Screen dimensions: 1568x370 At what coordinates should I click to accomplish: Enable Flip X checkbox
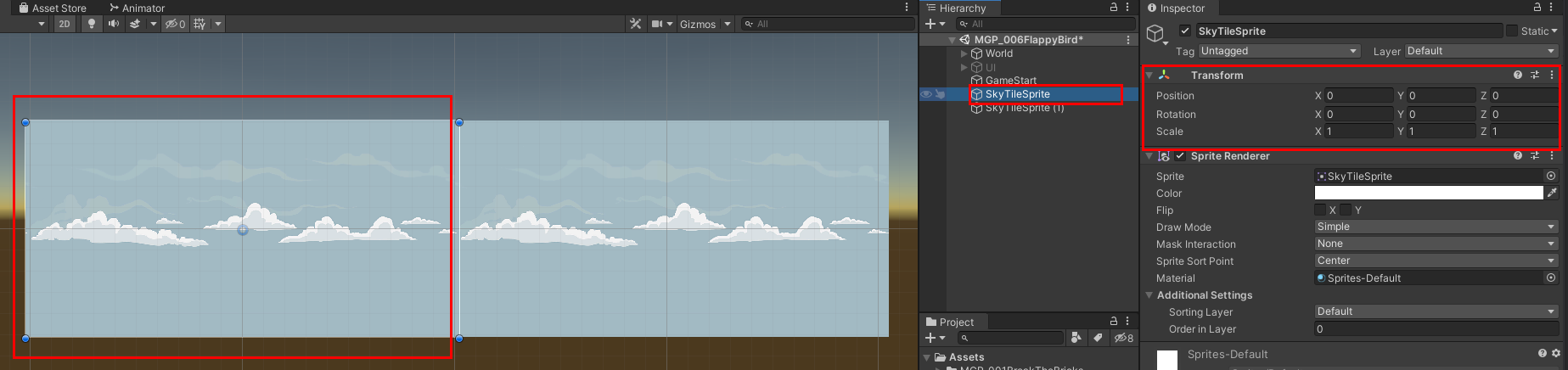tap(1320, 210)
